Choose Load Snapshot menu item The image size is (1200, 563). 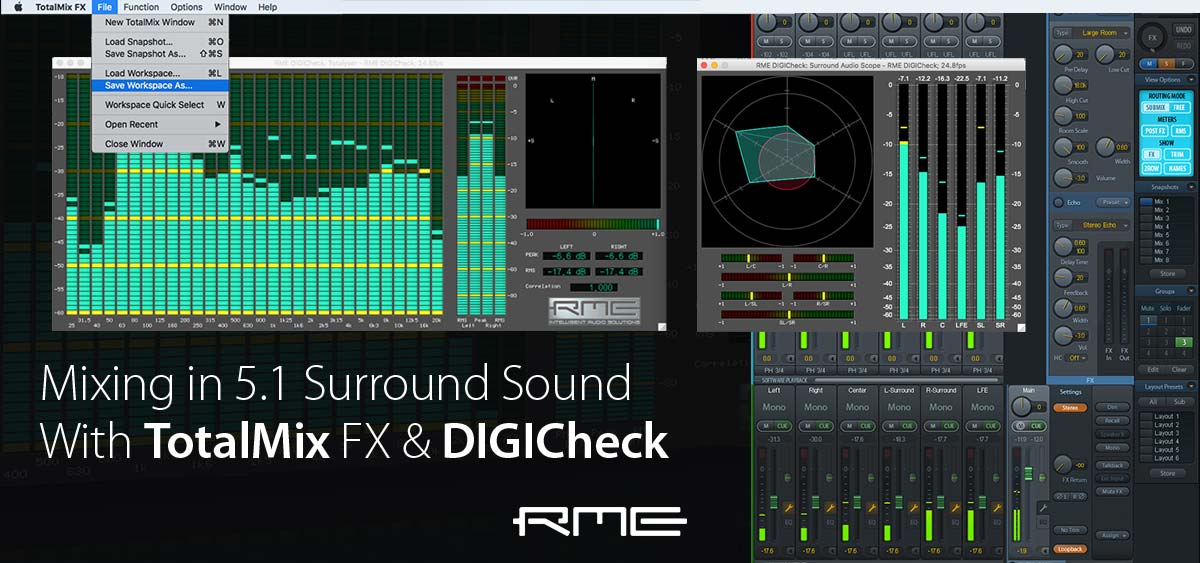coord(162,41)
